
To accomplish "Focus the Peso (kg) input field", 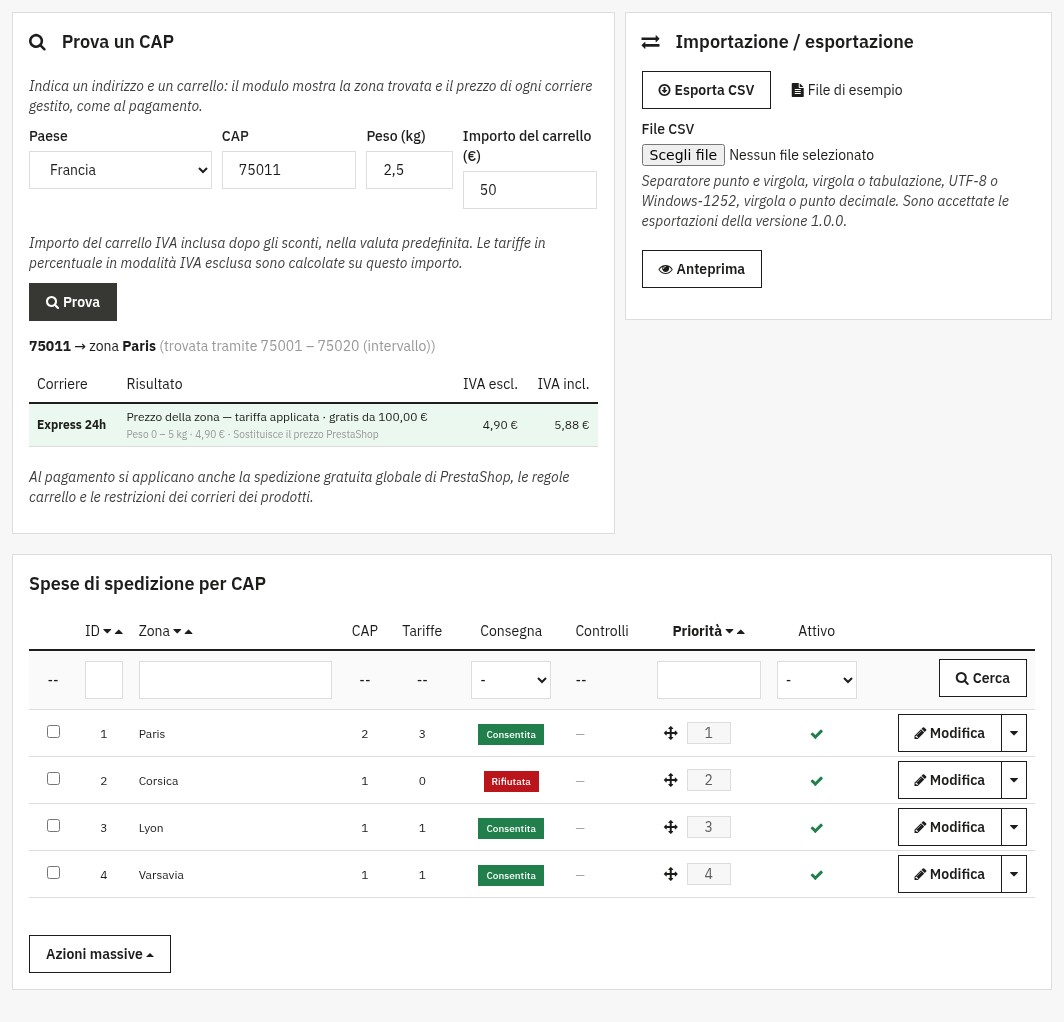I will click(x=409, y=170).
